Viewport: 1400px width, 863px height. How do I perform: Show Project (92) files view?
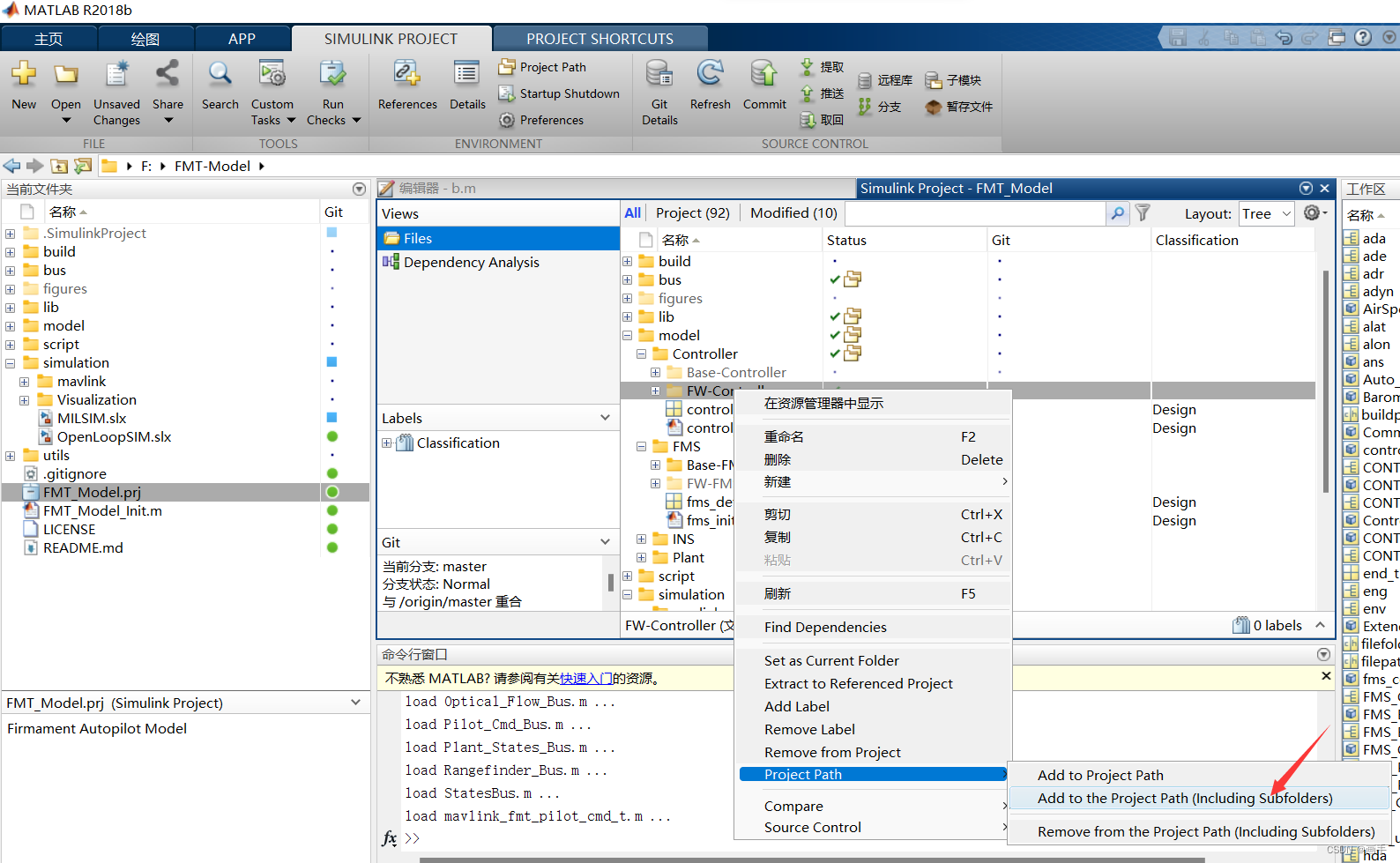point(692,212)
